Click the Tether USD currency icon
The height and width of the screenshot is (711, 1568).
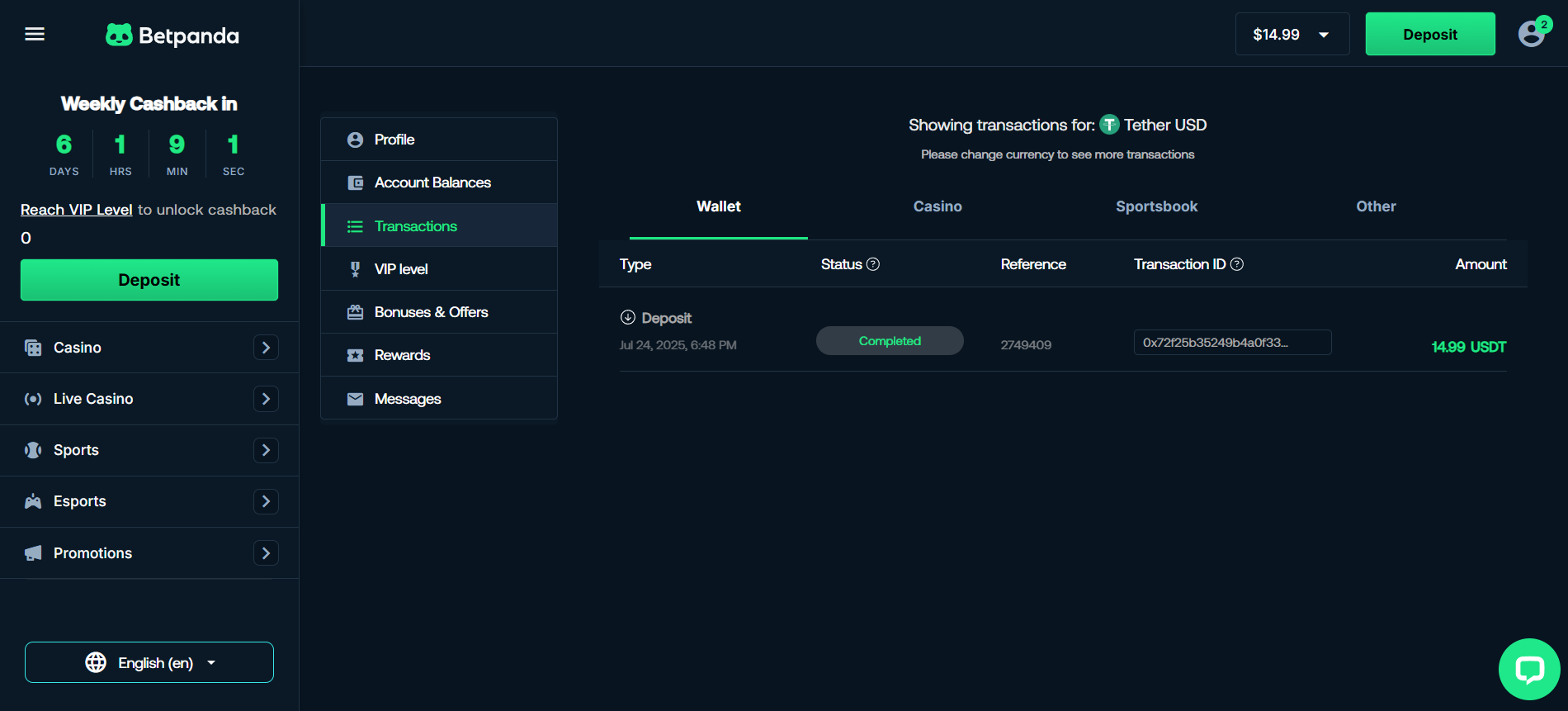1109,125
